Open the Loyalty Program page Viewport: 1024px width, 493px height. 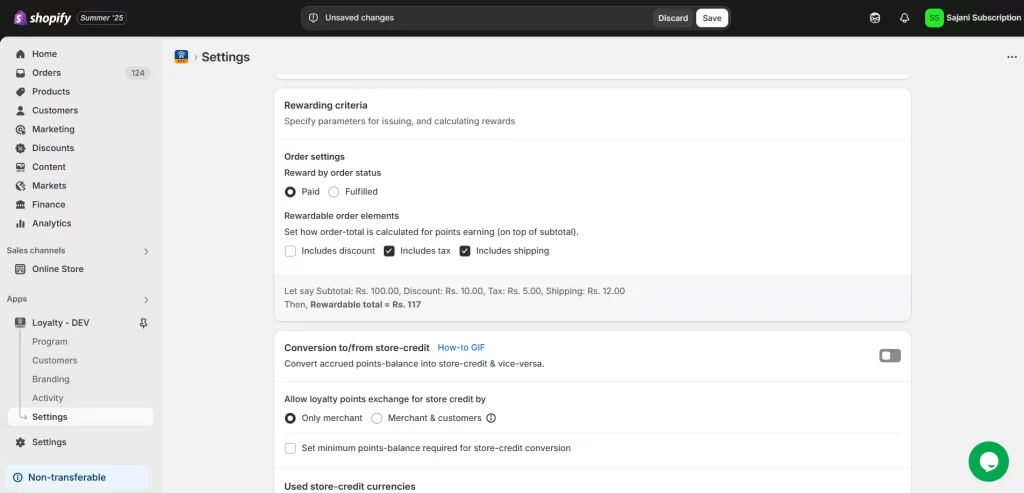point(50,342)
